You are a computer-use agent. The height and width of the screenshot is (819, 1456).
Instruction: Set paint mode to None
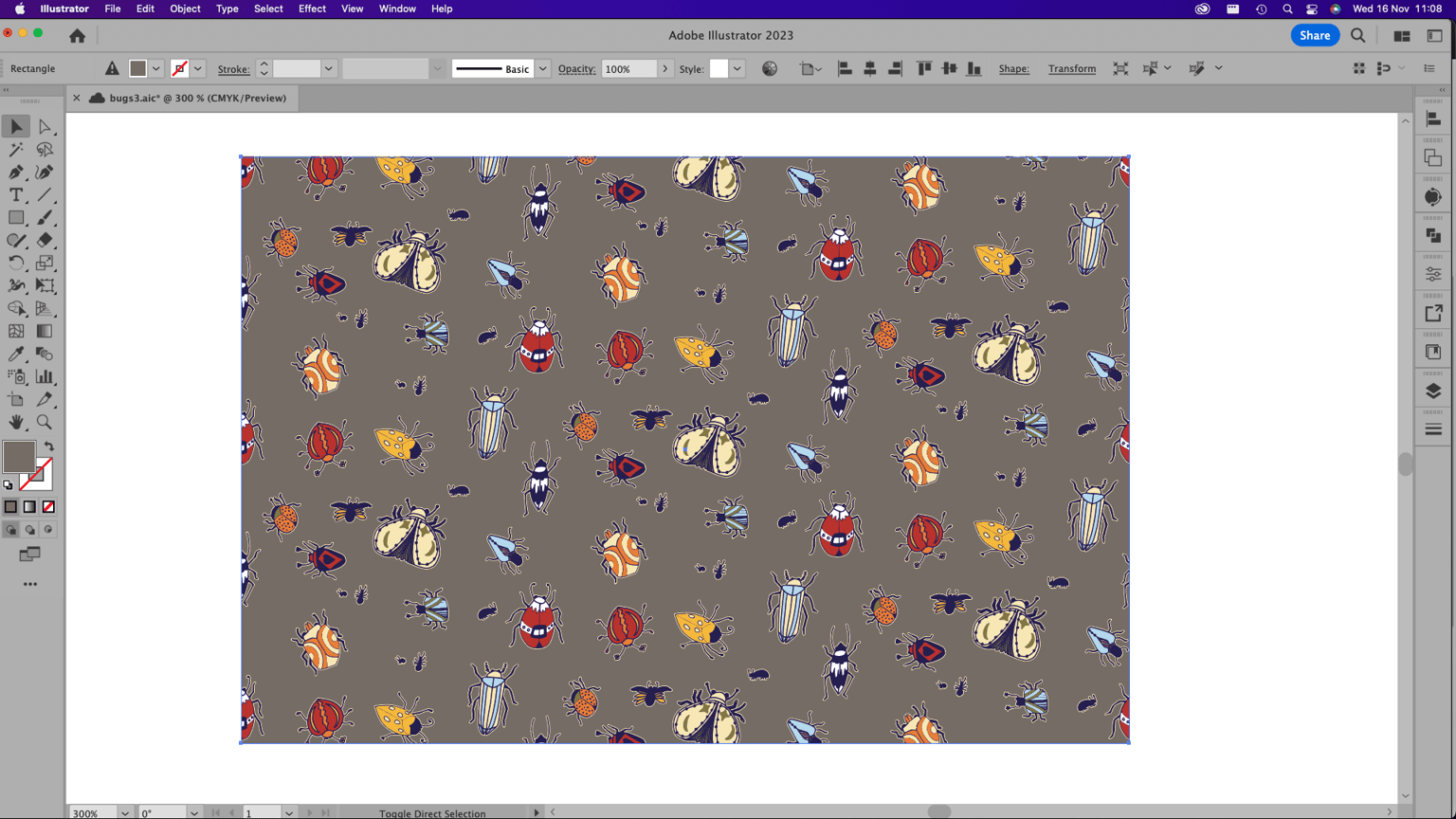48,507
